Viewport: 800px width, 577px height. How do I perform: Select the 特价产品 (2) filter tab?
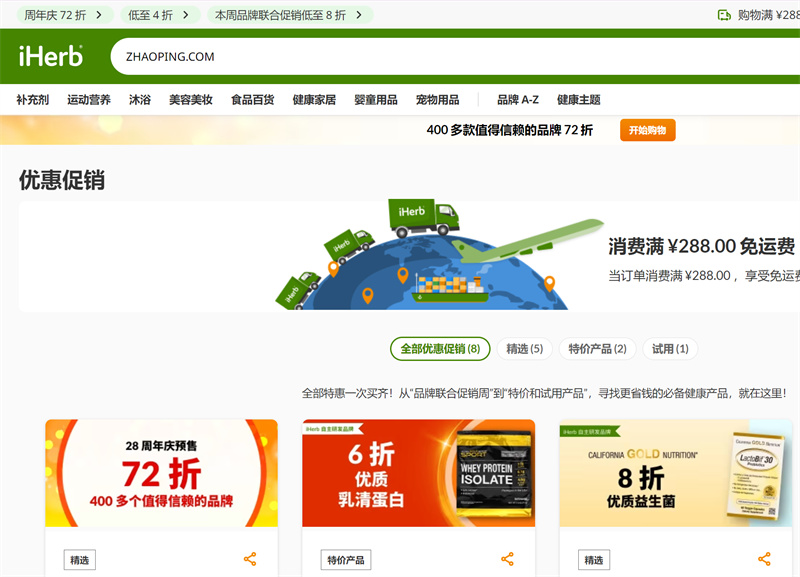click(597, 349)
